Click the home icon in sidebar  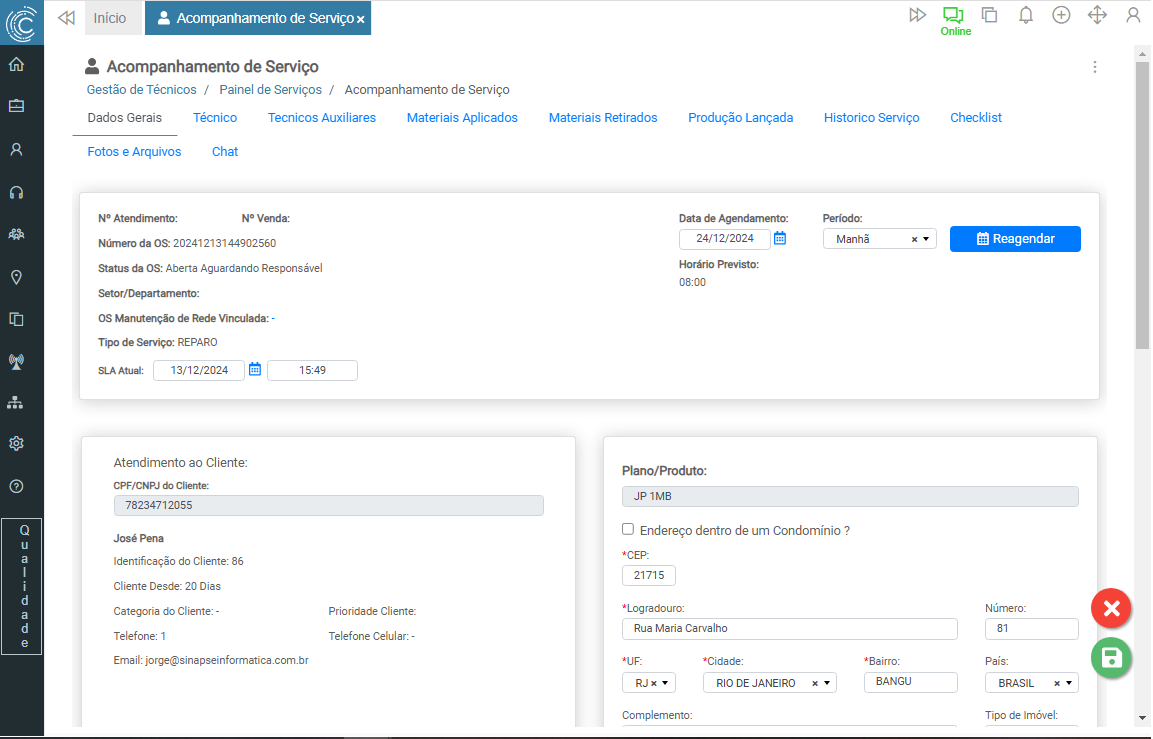[16, 65]
